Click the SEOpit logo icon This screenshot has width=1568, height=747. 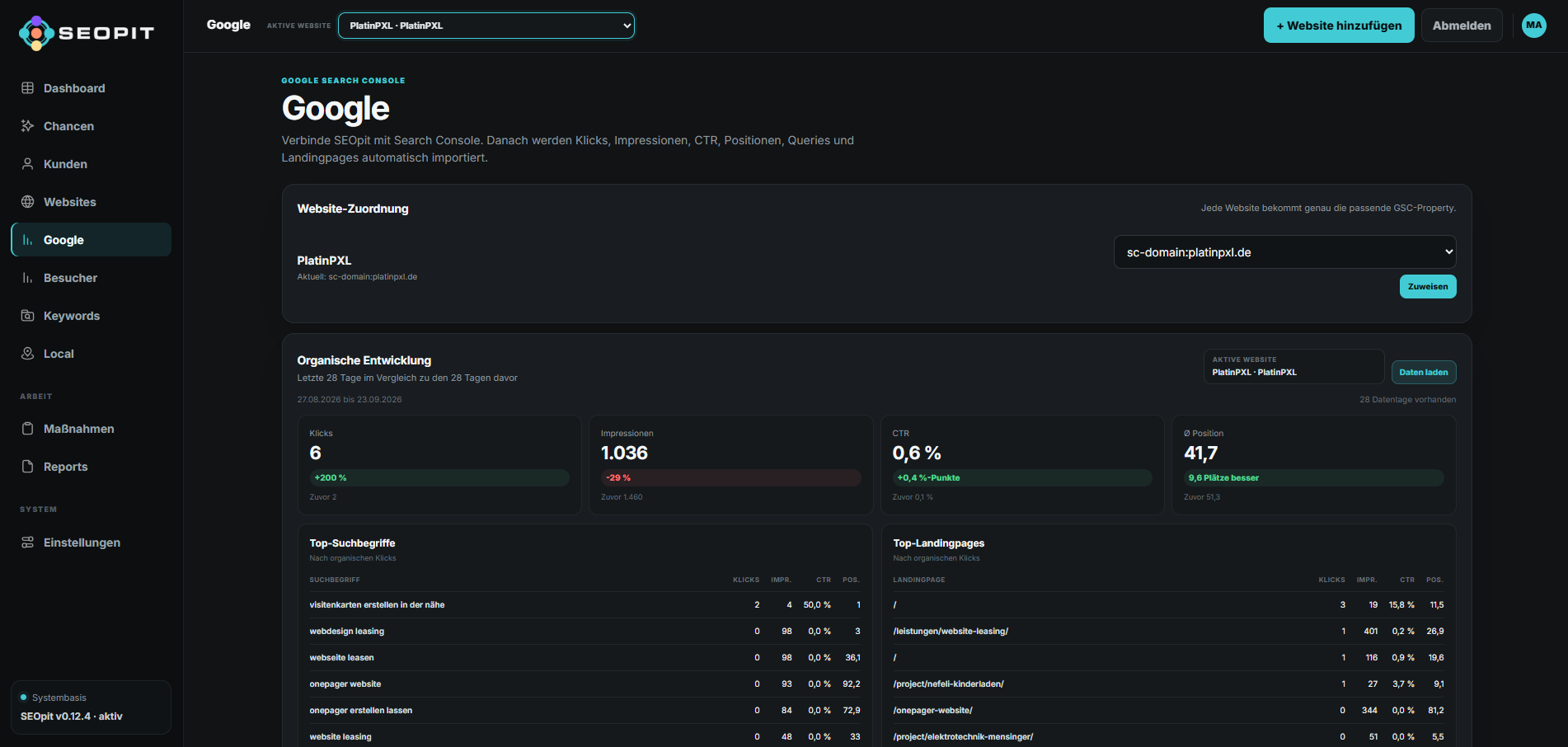pyautogui.click(x=36, y=33)
